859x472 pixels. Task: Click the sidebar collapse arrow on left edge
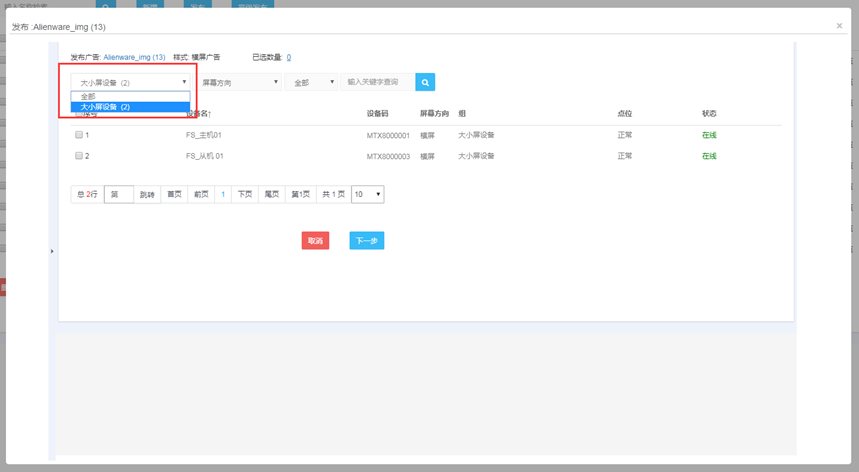coord(52,251)
